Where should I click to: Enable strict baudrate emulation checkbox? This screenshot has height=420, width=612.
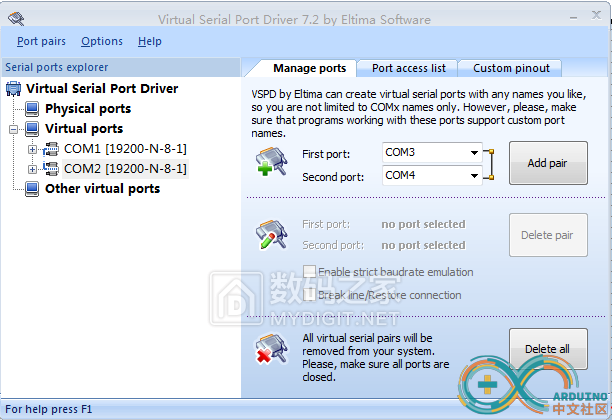[310, 272]
